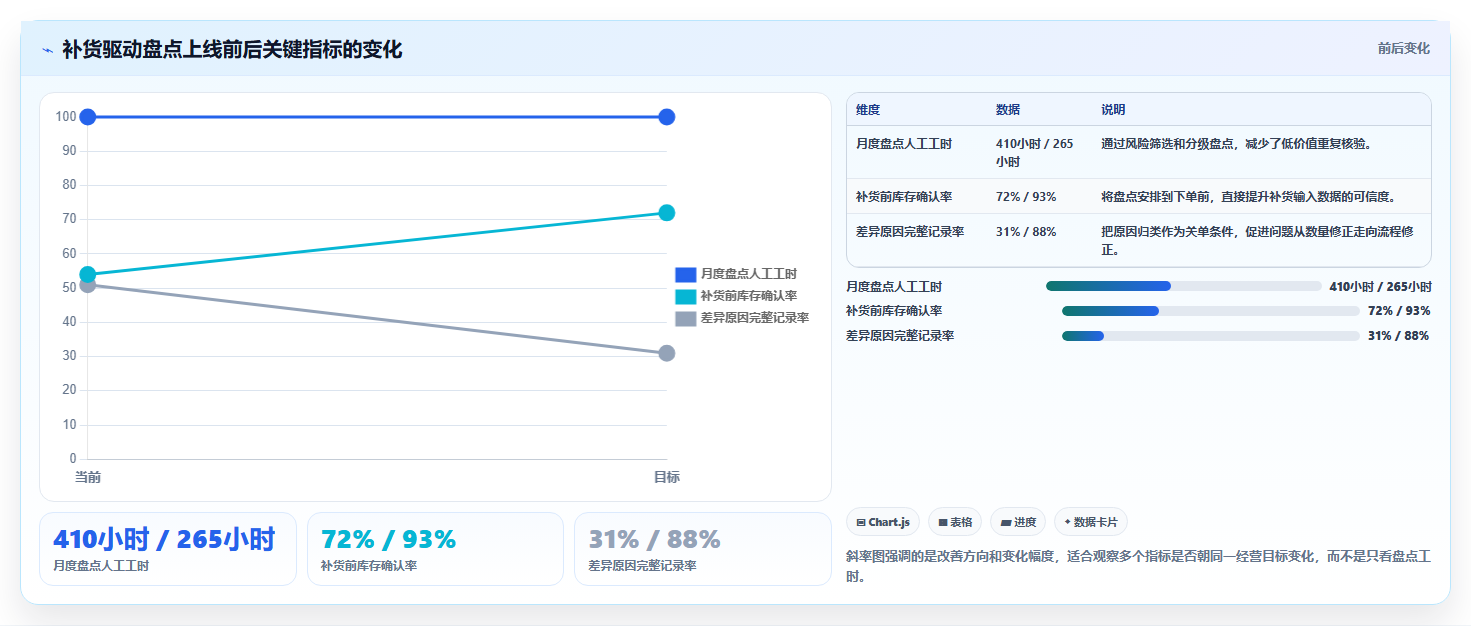This screenshot has width=1471, height=626.
Task: Click the lightning icon beside the title
Action: 48,50
